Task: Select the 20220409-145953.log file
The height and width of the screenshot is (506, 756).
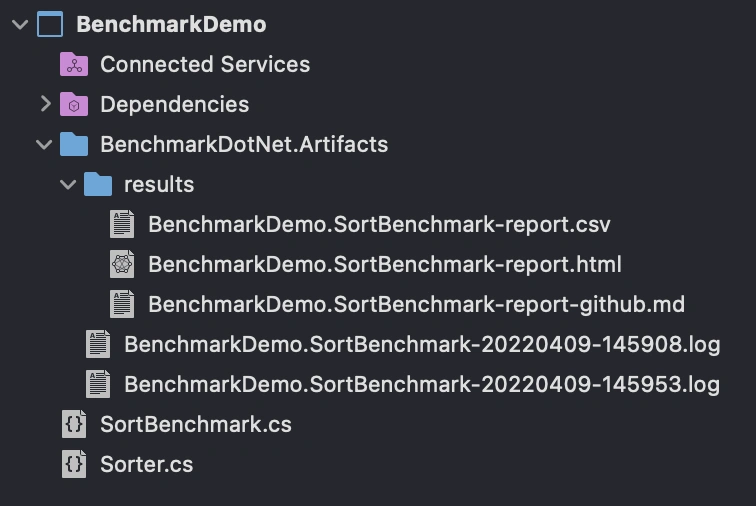Action: point(422,384)
